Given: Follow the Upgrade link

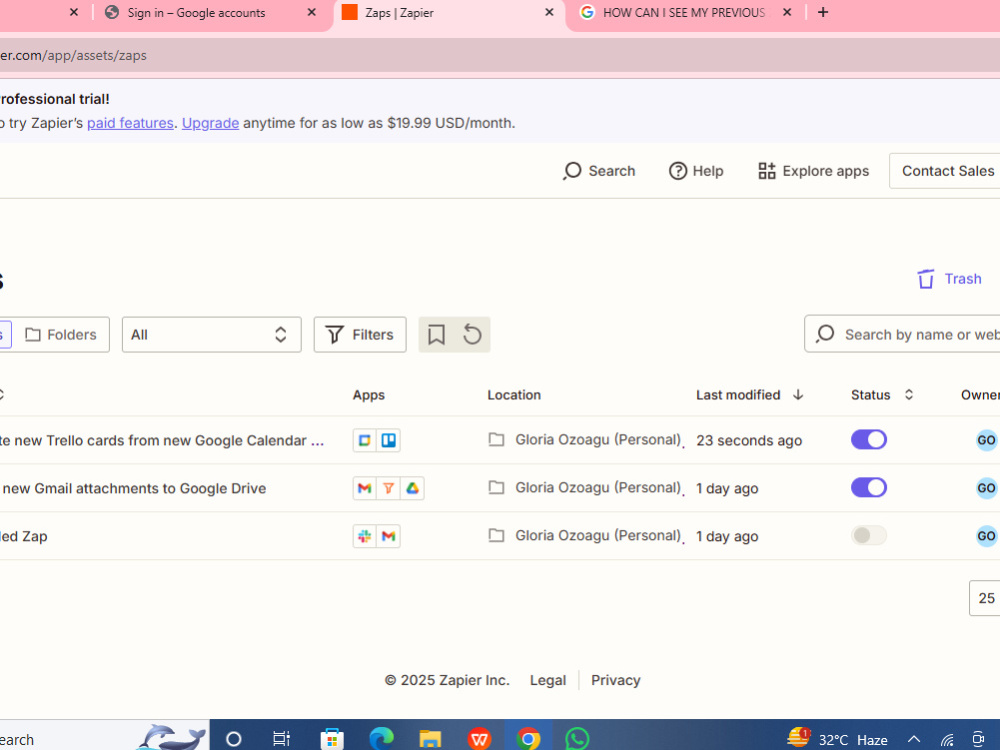Looking at the screenshot, I should 210,123.
